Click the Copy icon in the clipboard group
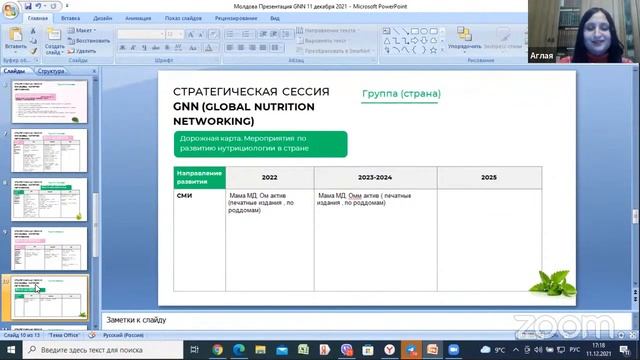 coord(33,41)
